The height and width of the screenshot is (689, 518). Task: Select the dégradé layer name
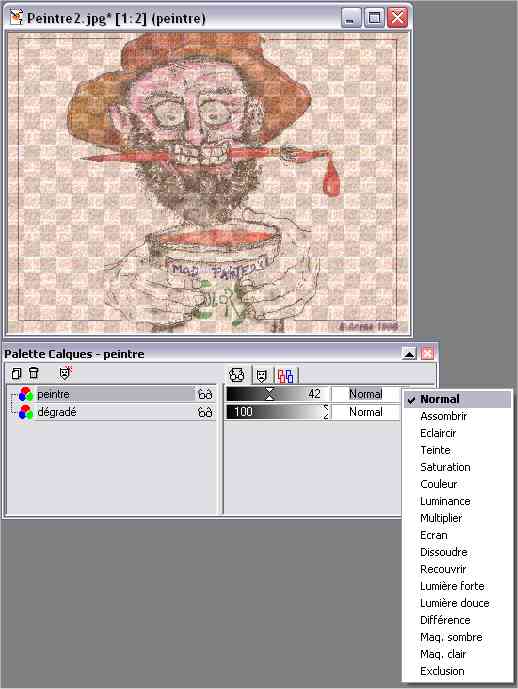coord(57,412)
